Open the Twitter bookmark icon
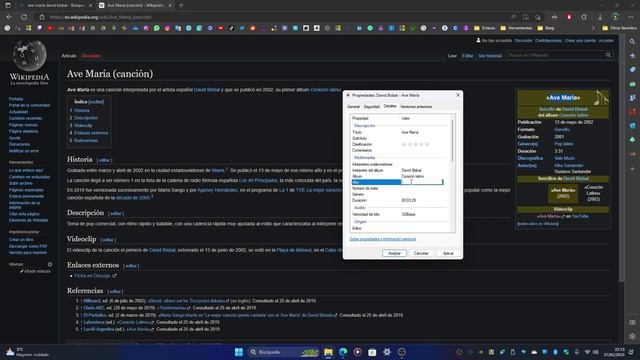 [242, 28]
